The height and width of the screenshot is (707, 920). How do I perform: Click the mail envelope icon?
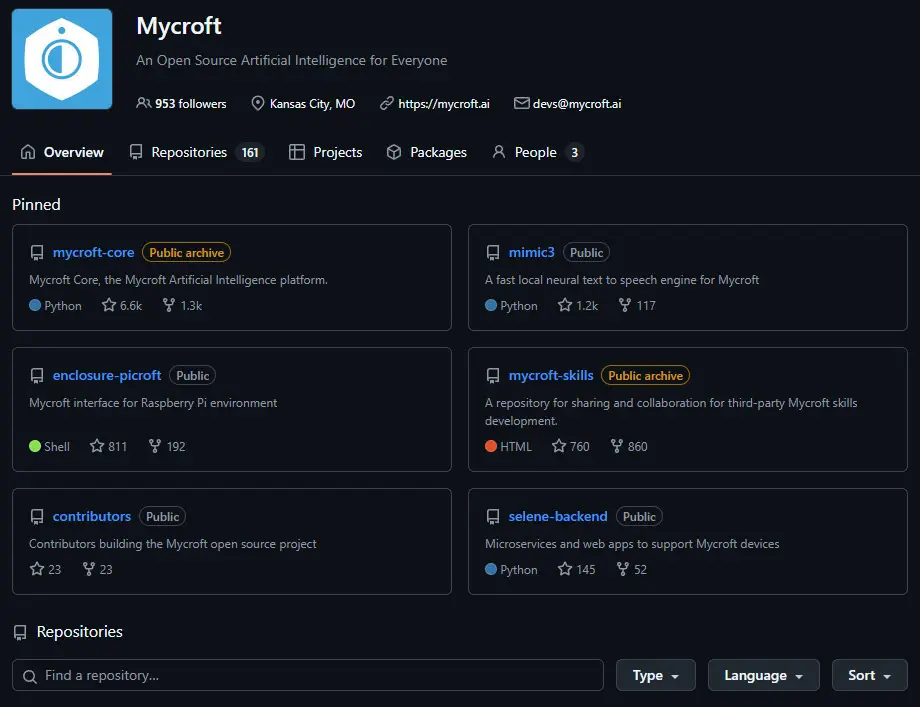521,103
